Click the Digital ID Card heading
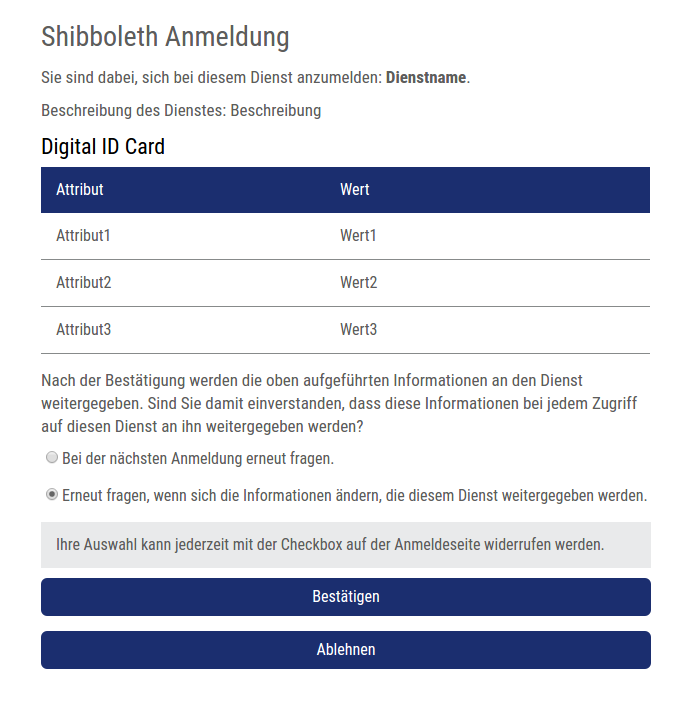Image resolution: width=690 pixels, height=705 pixels. coord(103,147)
